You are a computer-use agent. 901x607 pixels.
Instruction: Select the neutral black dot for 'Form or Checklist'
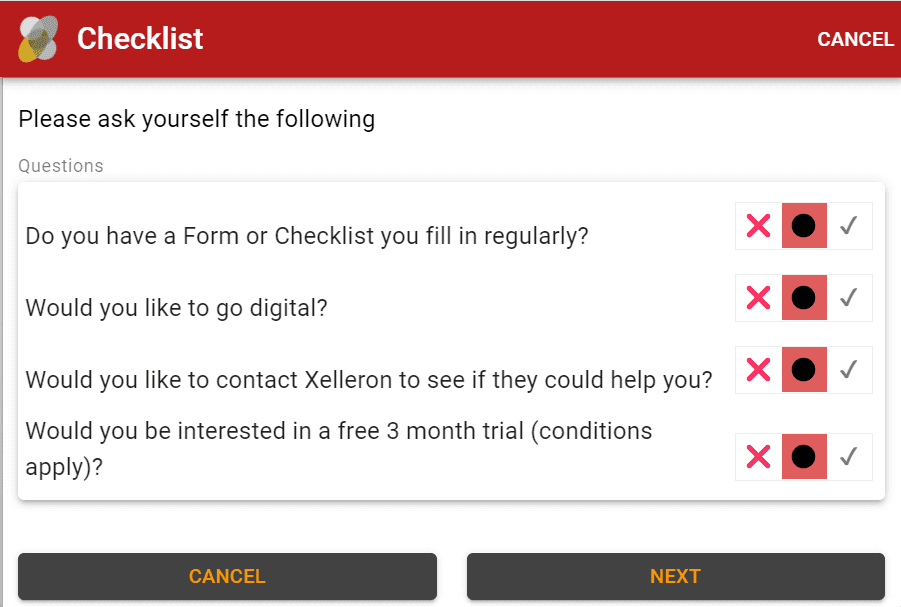click(804, 226)
